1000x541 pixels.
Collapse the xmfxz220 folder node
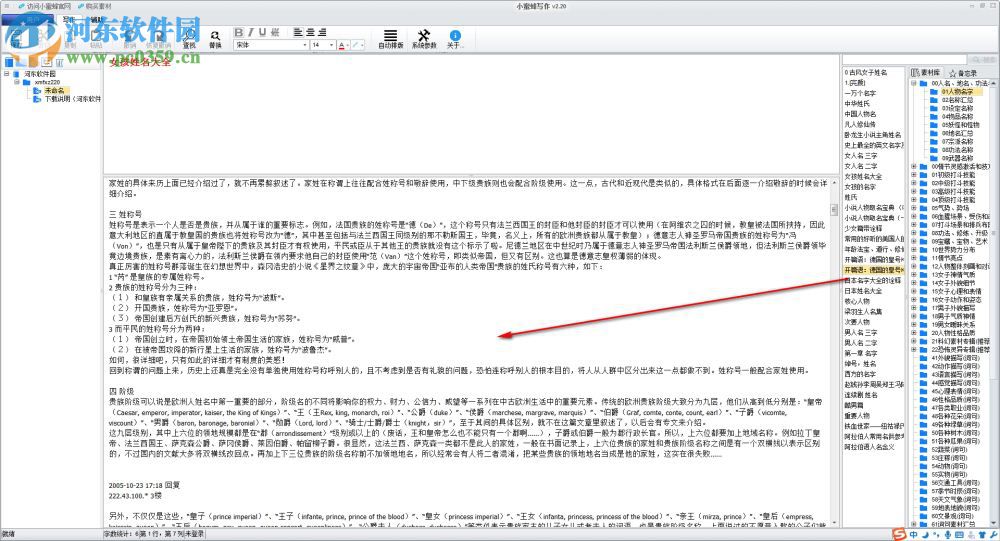click(x=17, y=82)
